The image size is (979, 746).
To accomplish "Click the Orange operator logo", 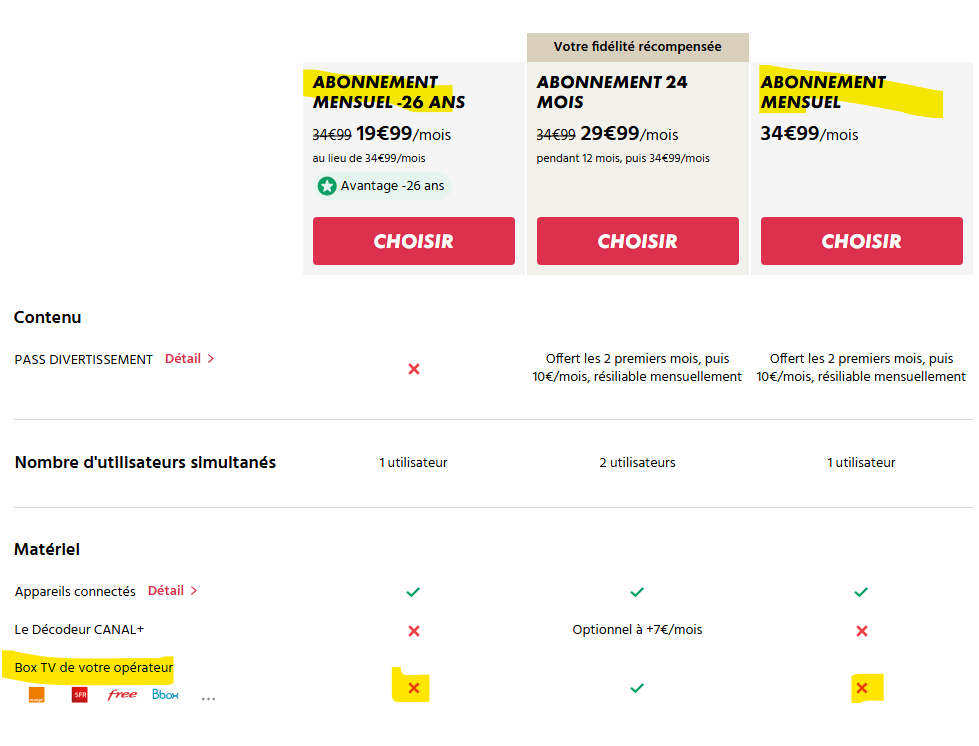I will coord(36,695).
